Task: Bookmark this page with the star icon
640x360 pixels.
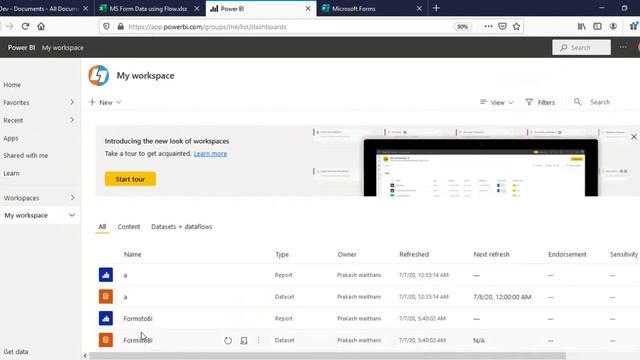Action: (x=516, y=27)
